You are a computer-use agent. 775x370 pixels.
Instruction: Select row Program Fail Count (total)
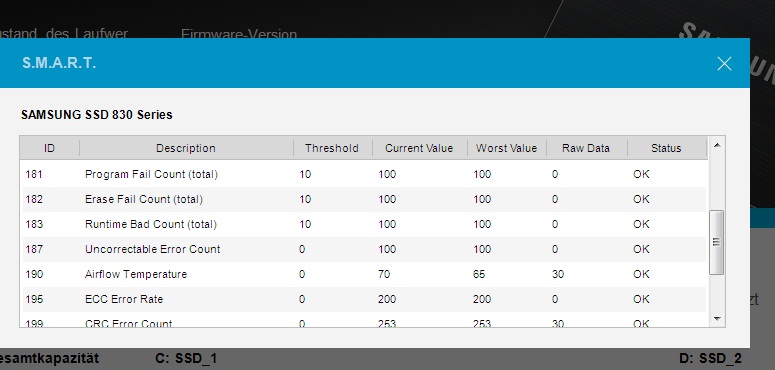(363, 174)
